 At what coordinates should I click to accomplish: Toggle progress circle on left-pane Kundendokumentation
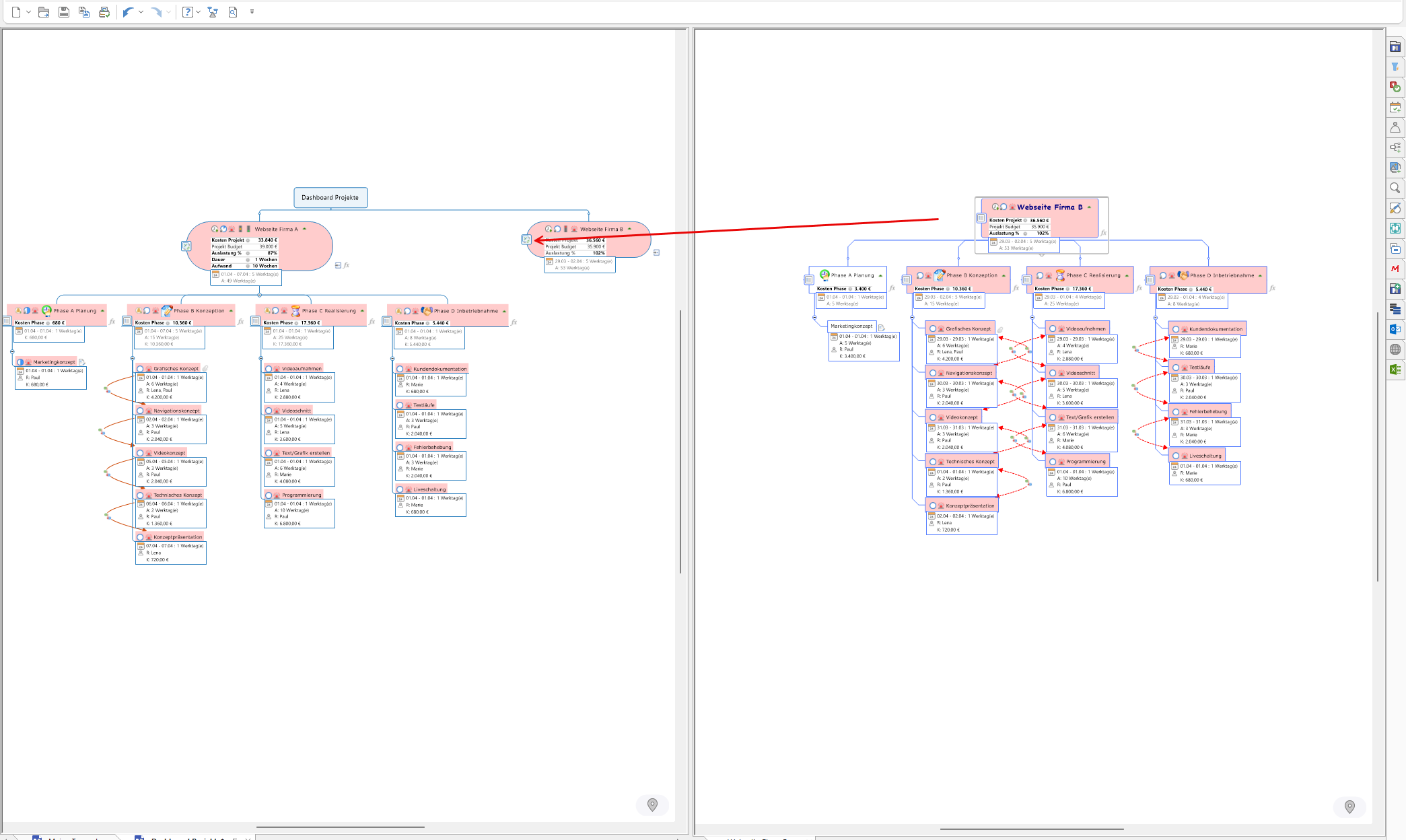400,369
